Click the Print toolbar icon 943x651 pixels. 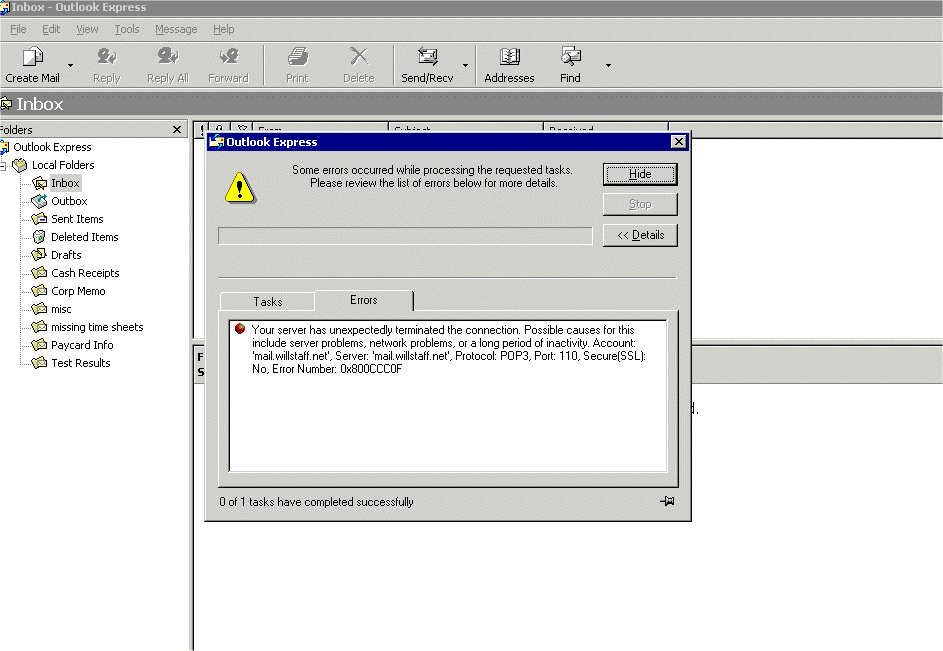coord(297,57)
